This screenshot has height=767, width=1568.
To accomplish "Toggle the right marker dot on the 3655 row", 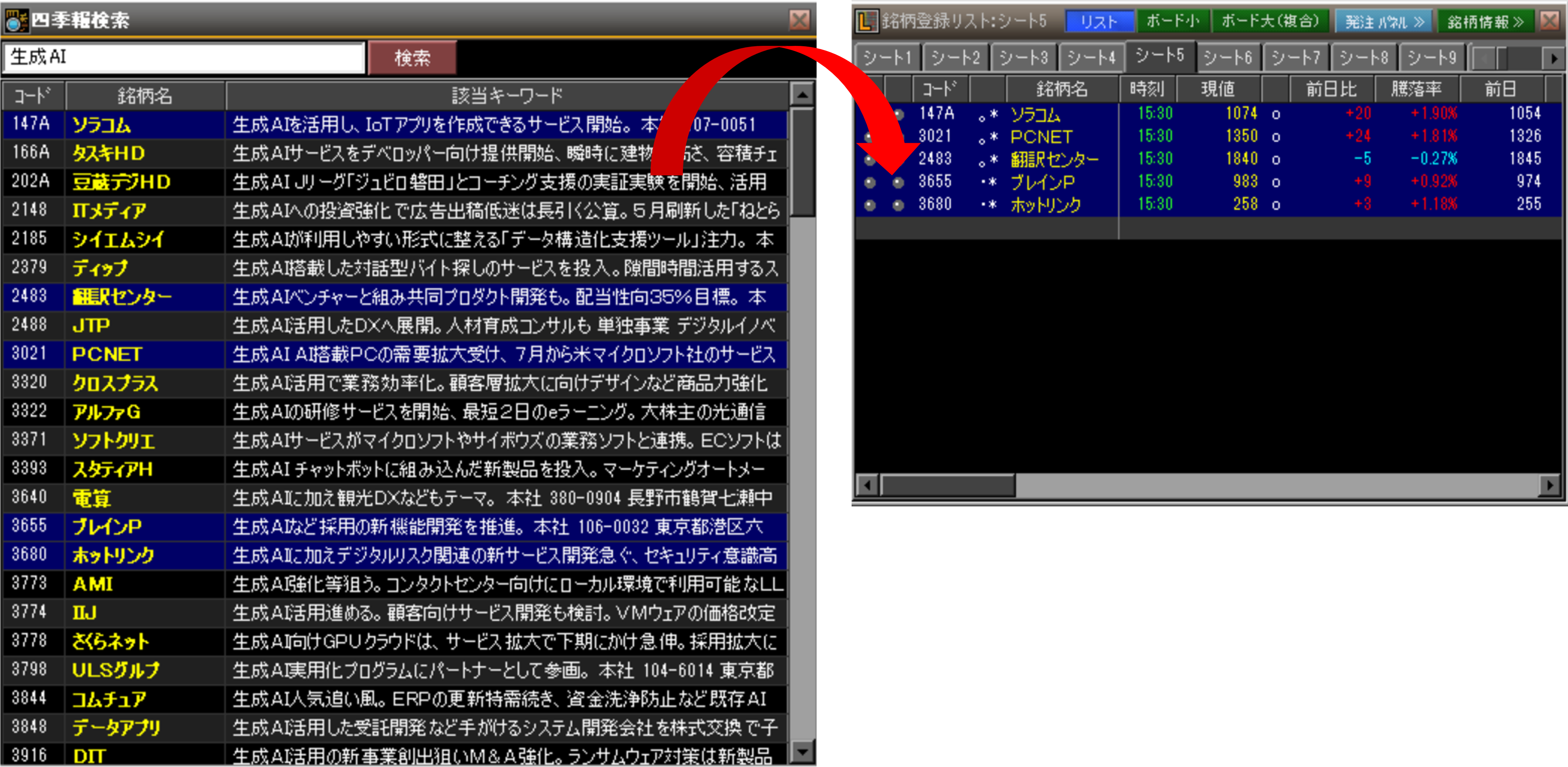I will click(898, 182).
